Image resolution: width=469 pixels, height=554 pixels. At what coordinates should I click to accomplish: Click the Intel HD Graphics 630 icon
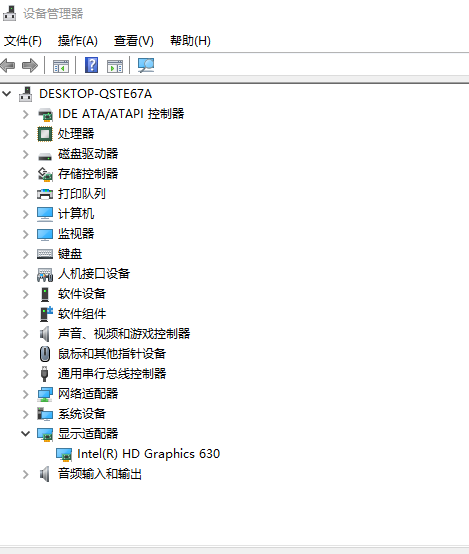(64, 454)
